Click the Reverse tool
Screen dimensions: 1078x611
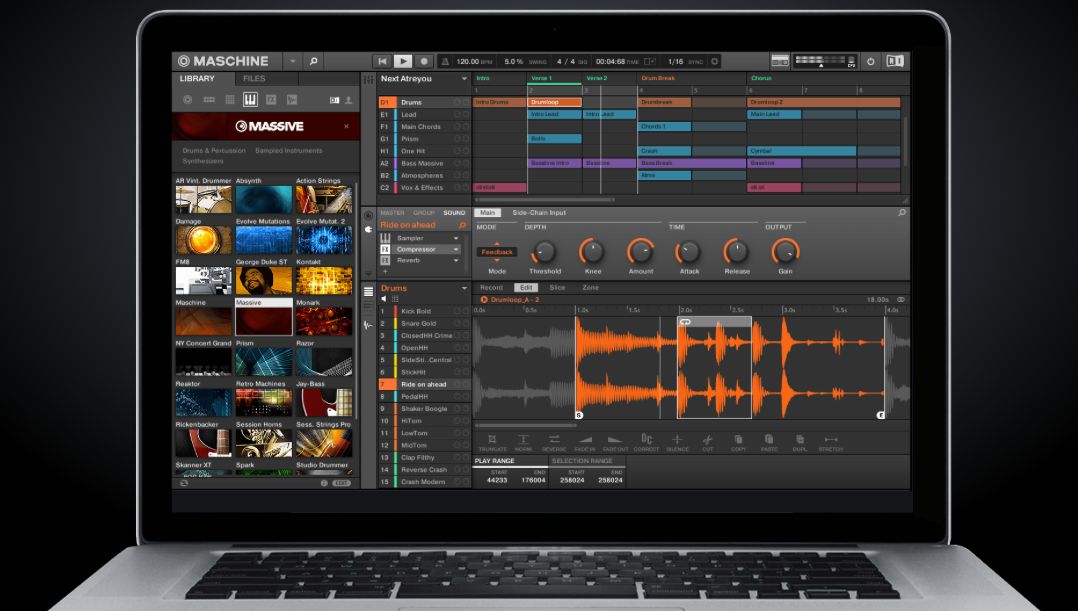(x=554, y=443)
